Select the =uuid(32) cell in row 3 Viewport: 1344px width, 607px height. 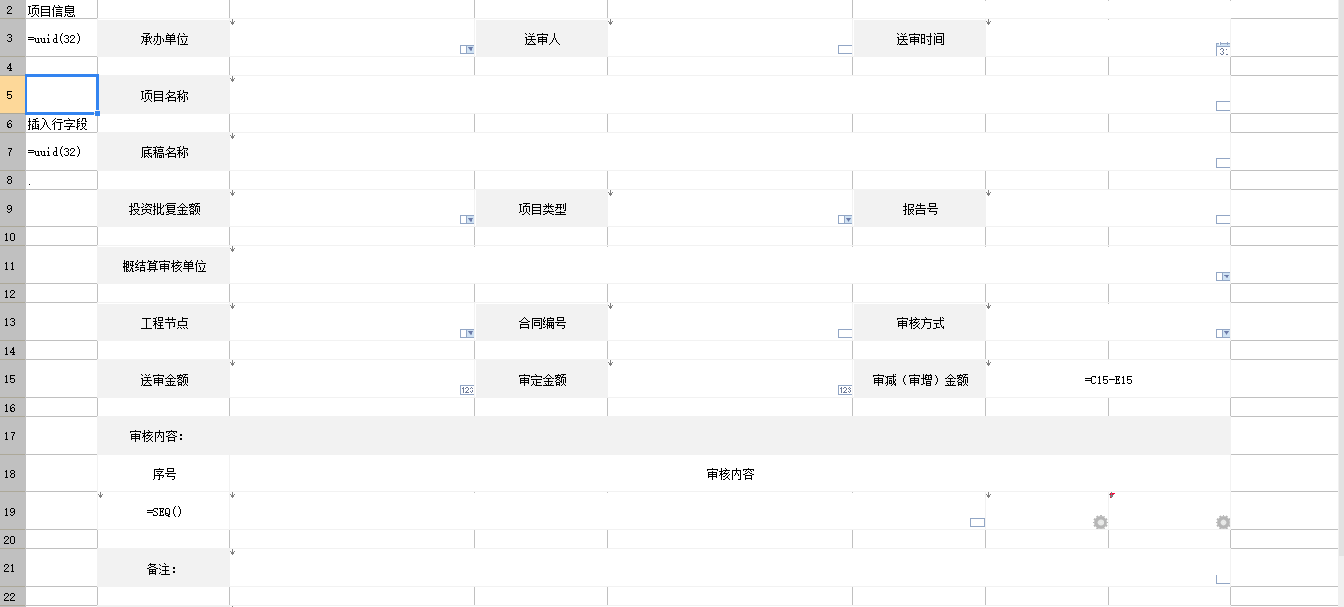[x=61, y=39]
